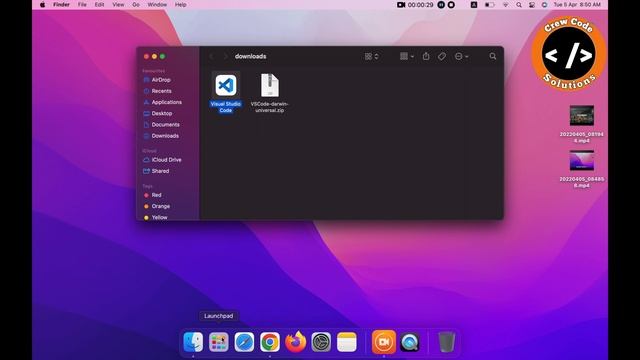Open System Preferences from the Dock
Image resolution: width=640 pixels, height=360 pixels.
tap(321, 342)
